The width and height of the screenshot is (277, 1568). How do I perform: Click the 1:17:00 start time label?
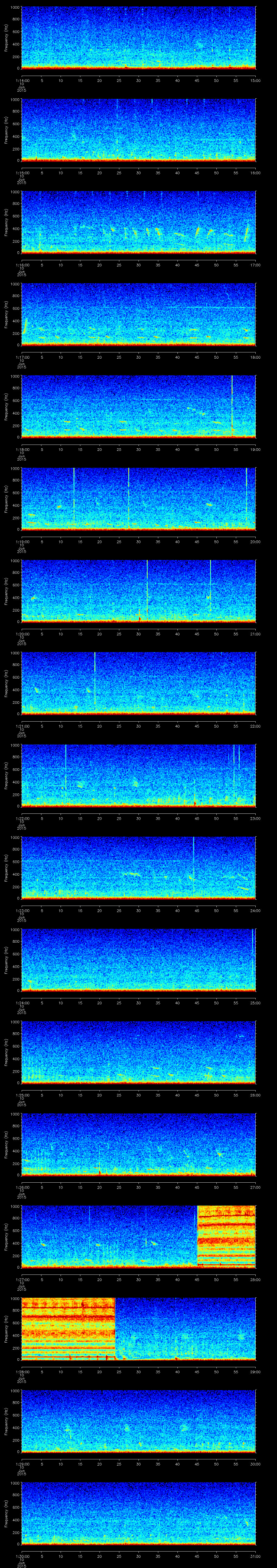tap(22, 357)
